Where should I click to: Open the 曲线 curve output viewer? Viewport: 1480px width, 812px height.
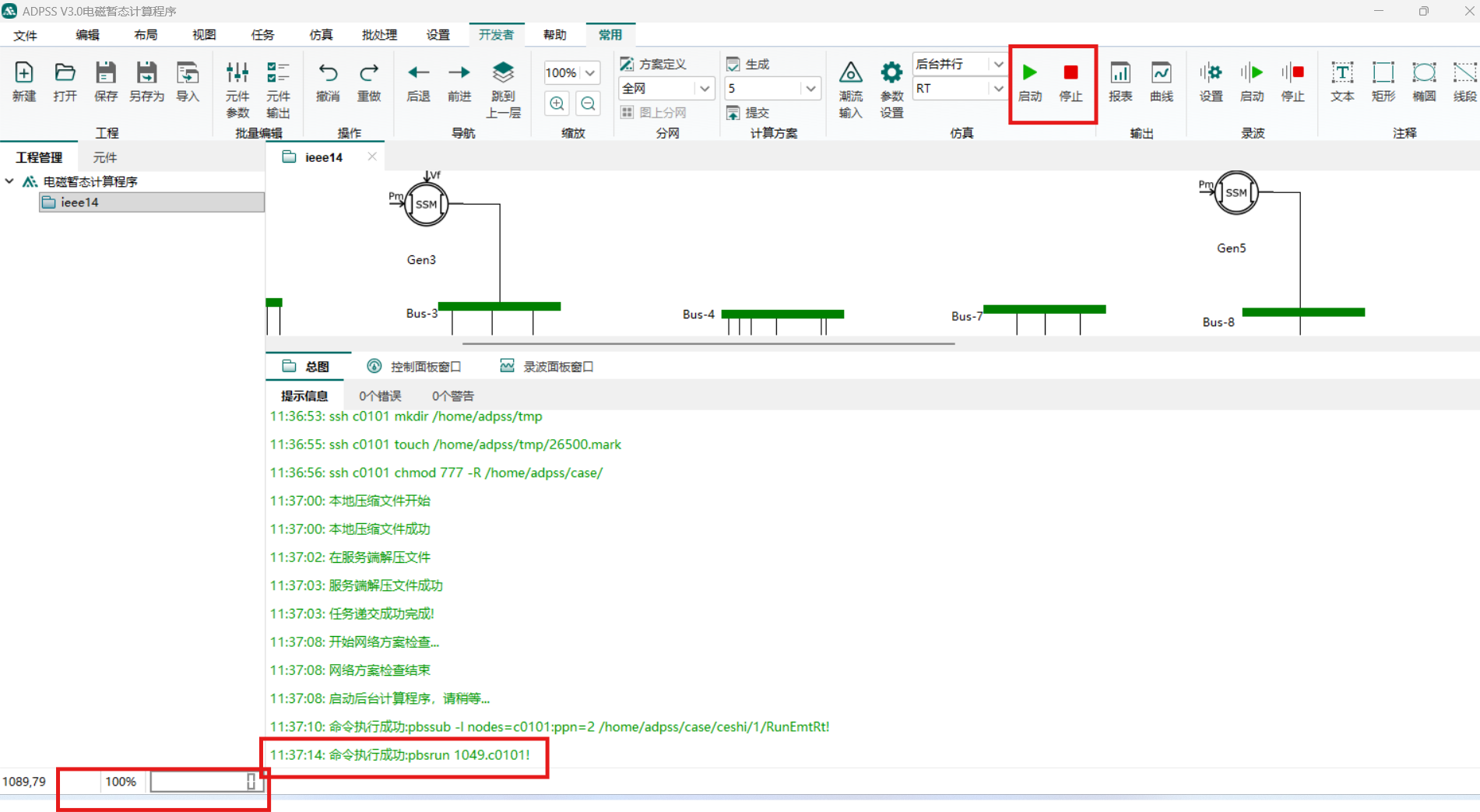(x=1161, y=81)
